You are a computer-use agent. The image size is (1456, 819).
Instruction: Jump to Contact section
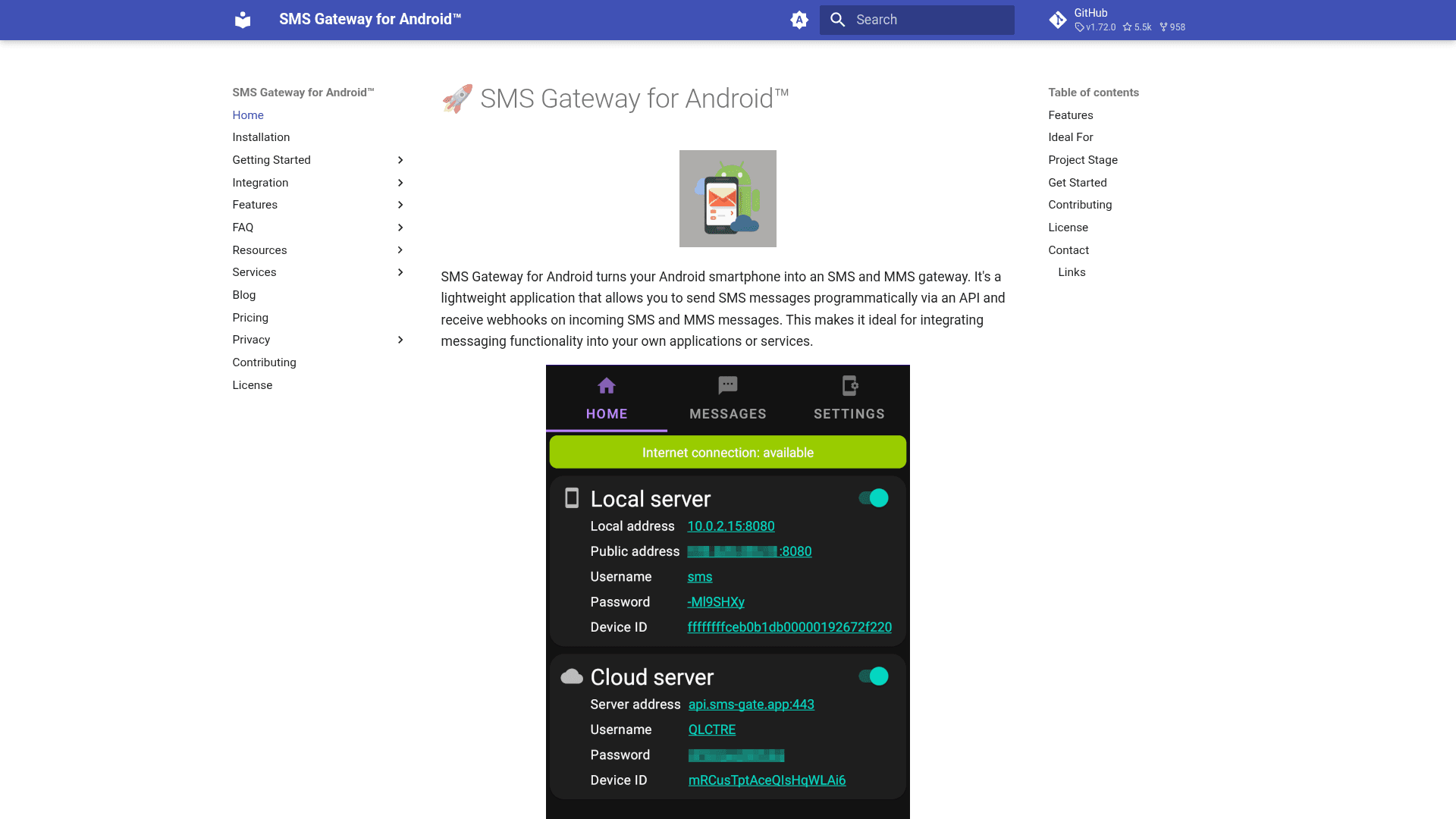1068,250
